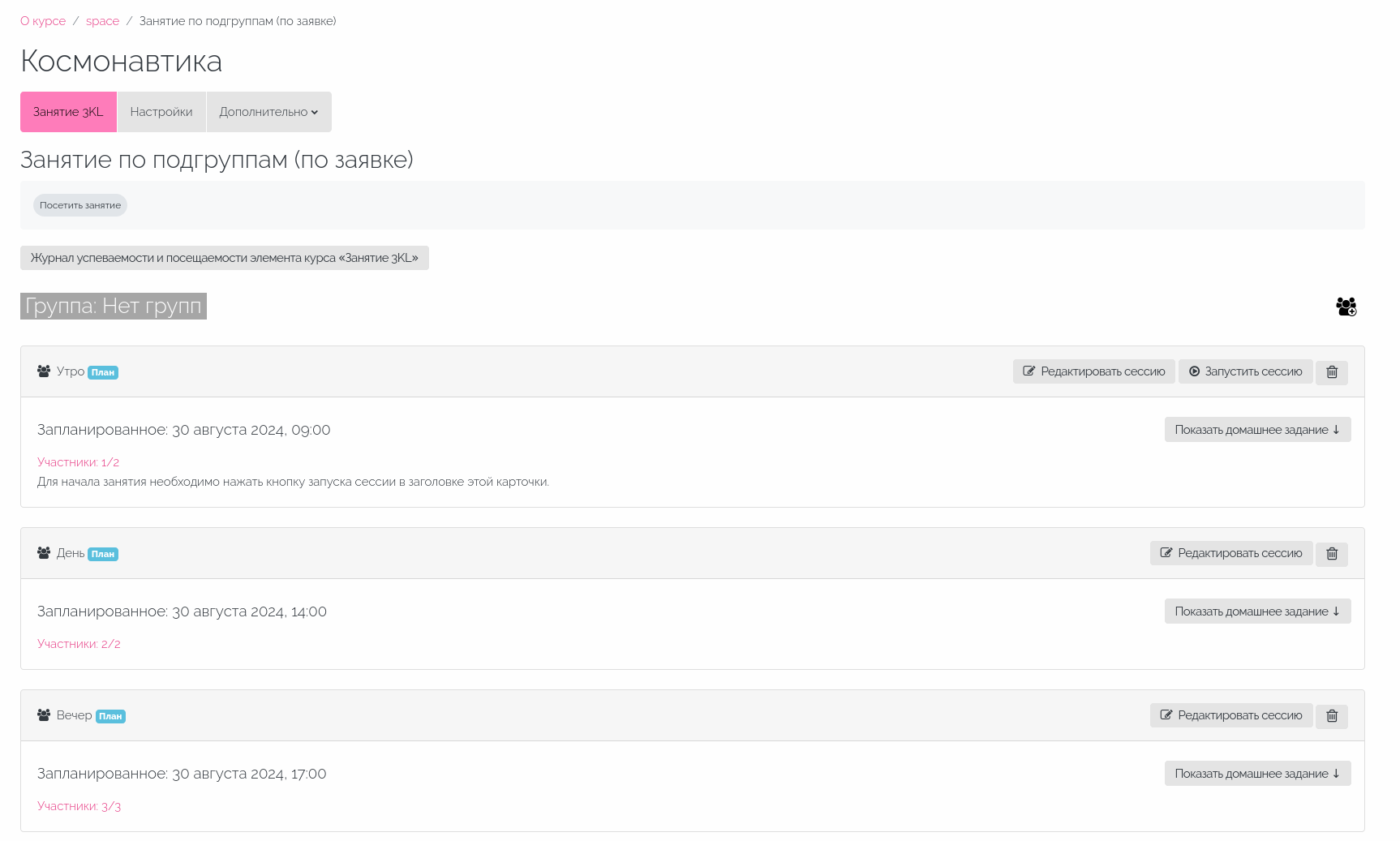Follow the О курсе breadcrumb link

click(43, 21)
